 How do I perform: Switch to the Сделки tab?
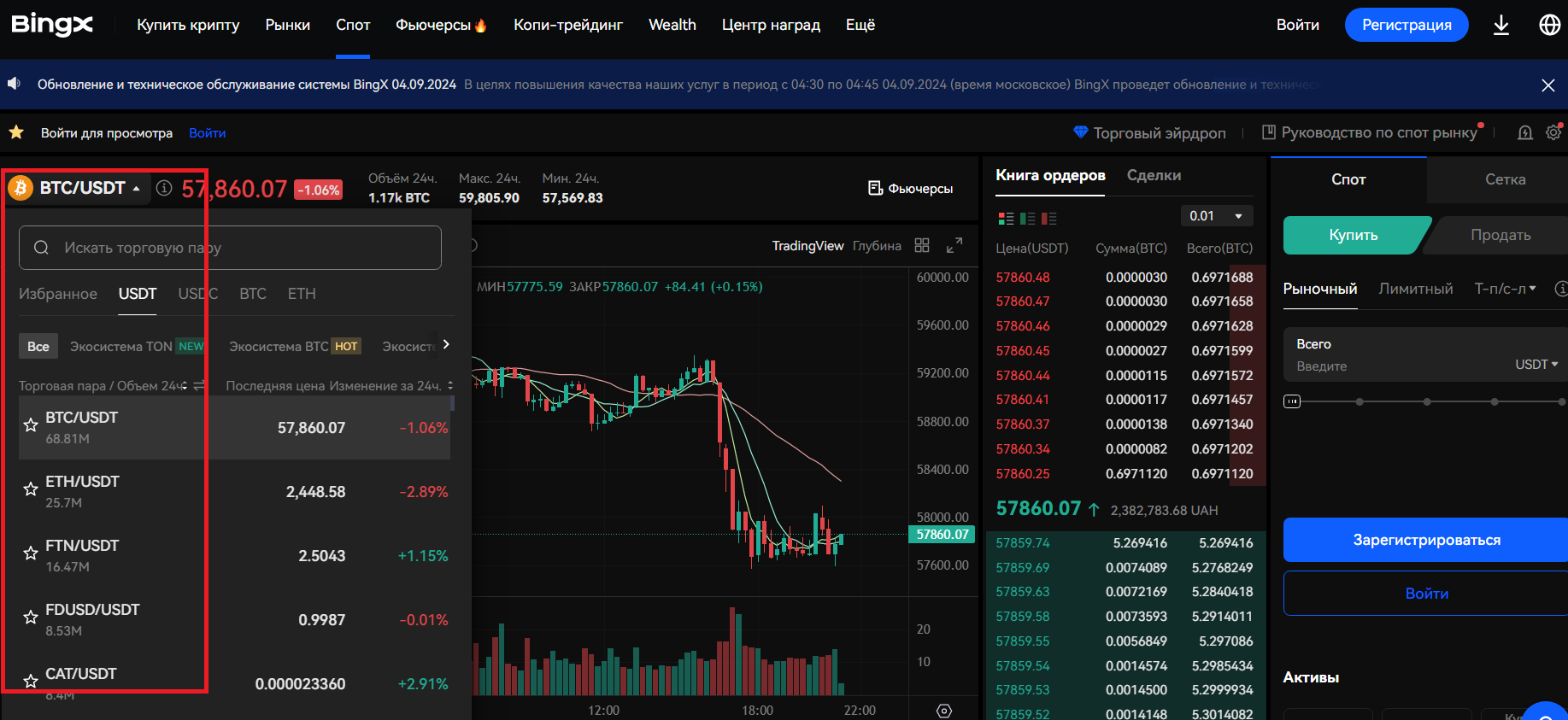tap(1154, 175)
